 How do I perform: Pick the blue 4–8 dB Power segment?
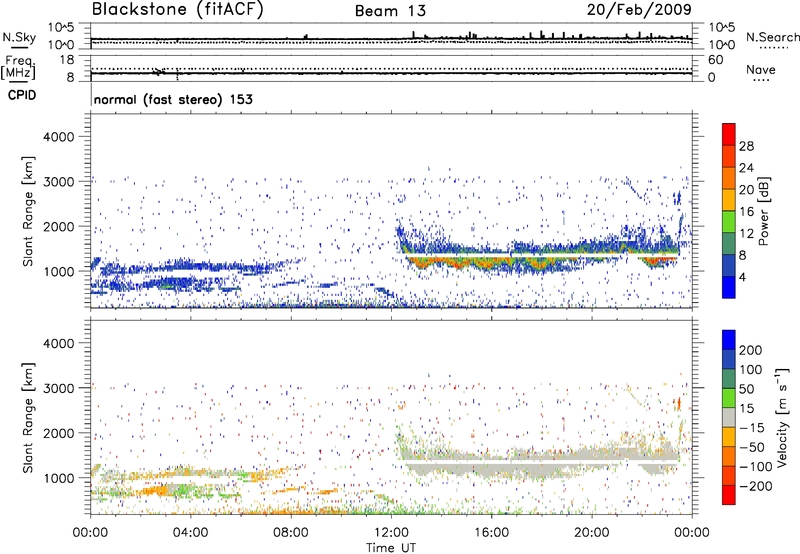point(729,266)
